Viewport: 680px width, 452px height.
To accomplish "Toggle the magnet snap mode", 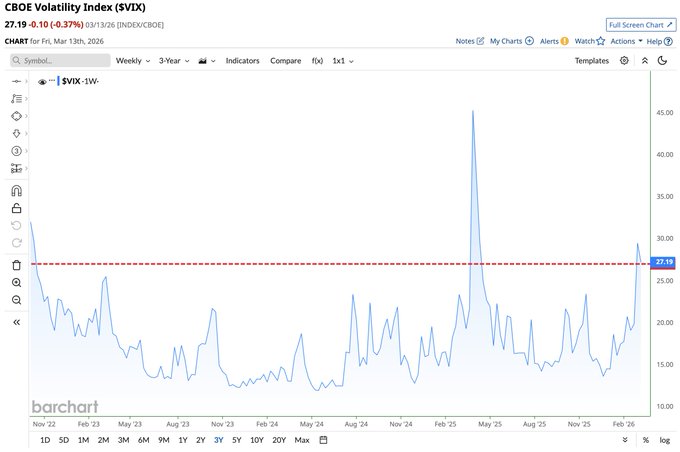I will tap(16, 191).
